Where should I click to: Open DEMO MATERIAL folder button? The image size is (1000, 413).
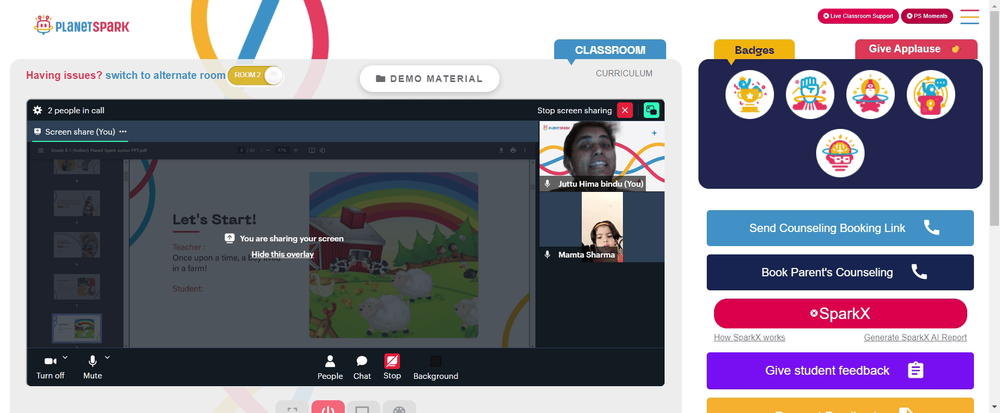tap(429, 78)
